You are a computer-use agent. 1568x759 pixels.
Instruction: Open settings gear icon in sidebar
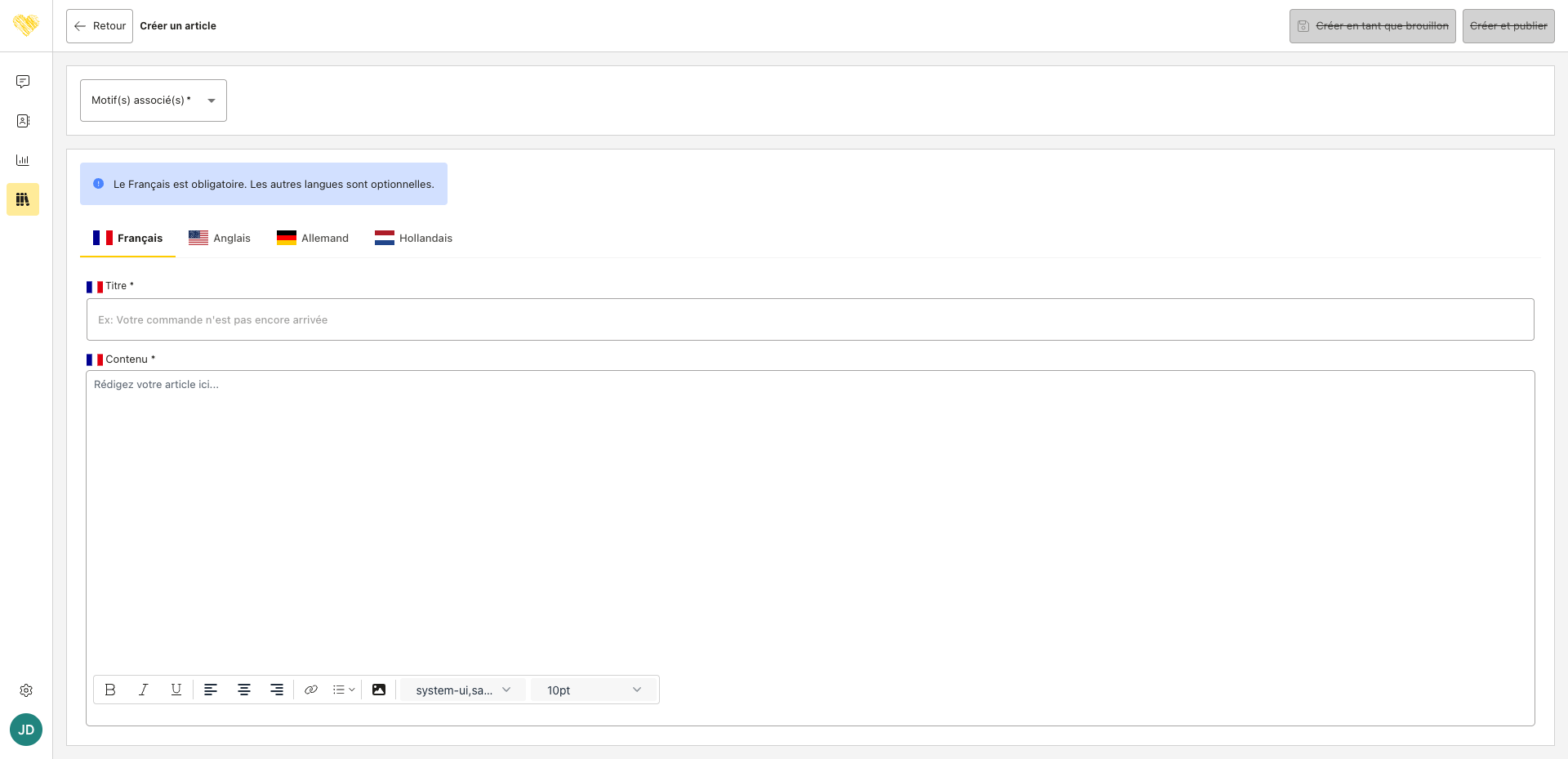[x=26, y=690]
